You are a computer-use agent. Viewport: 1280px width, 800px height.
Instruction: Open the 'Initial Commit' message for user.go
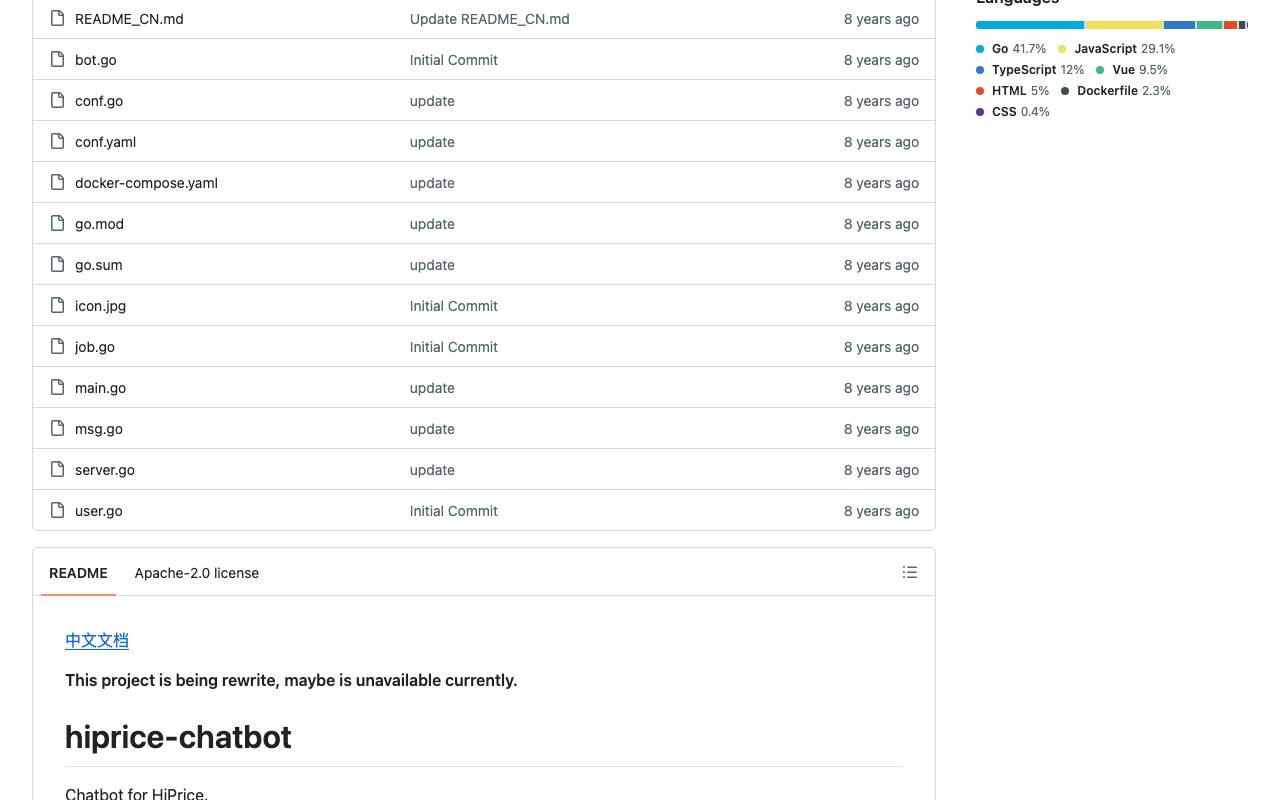[x=454, y=511]
